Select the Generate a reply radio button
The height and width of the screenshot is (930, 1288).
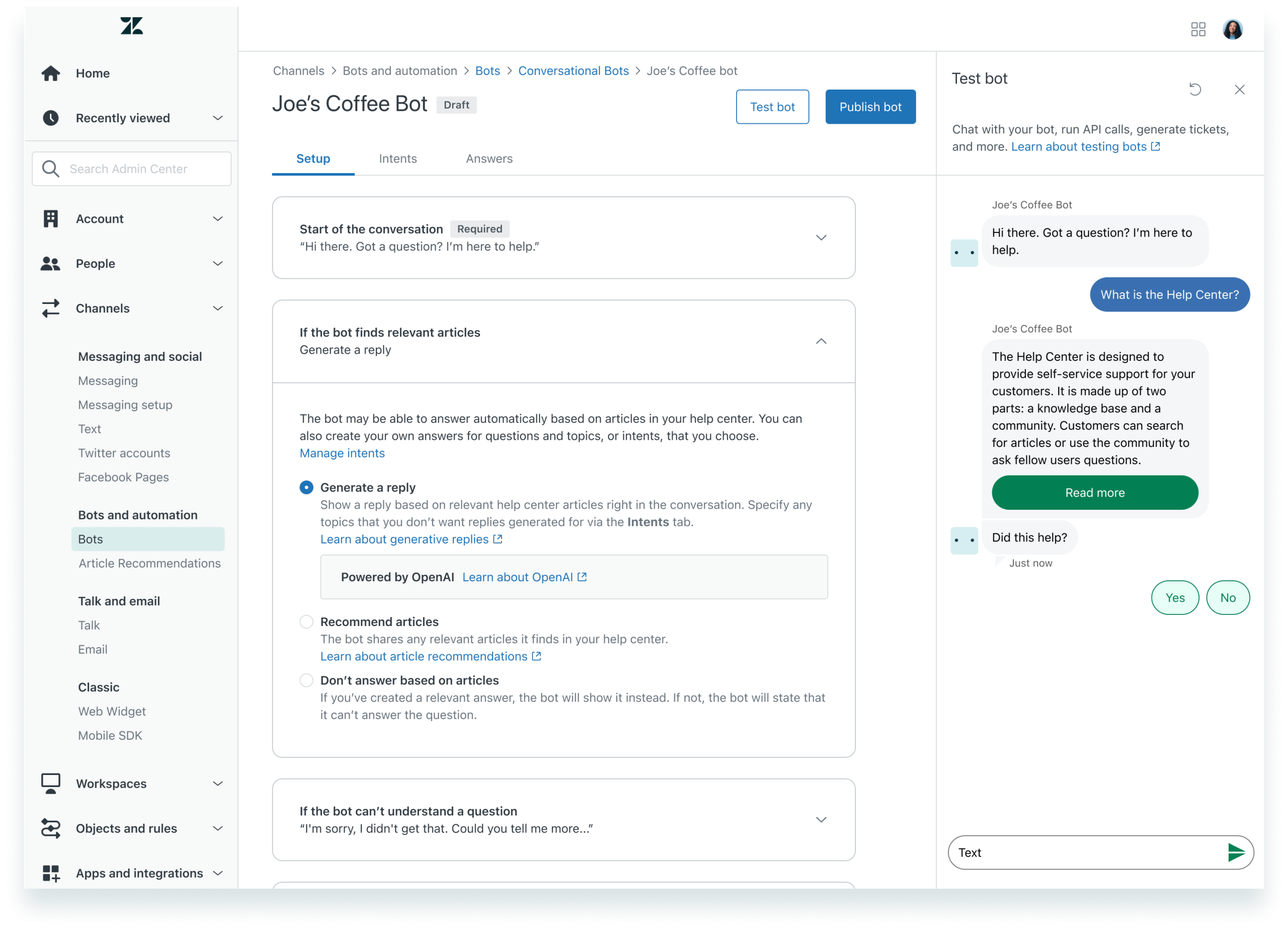tap(306, 488)
